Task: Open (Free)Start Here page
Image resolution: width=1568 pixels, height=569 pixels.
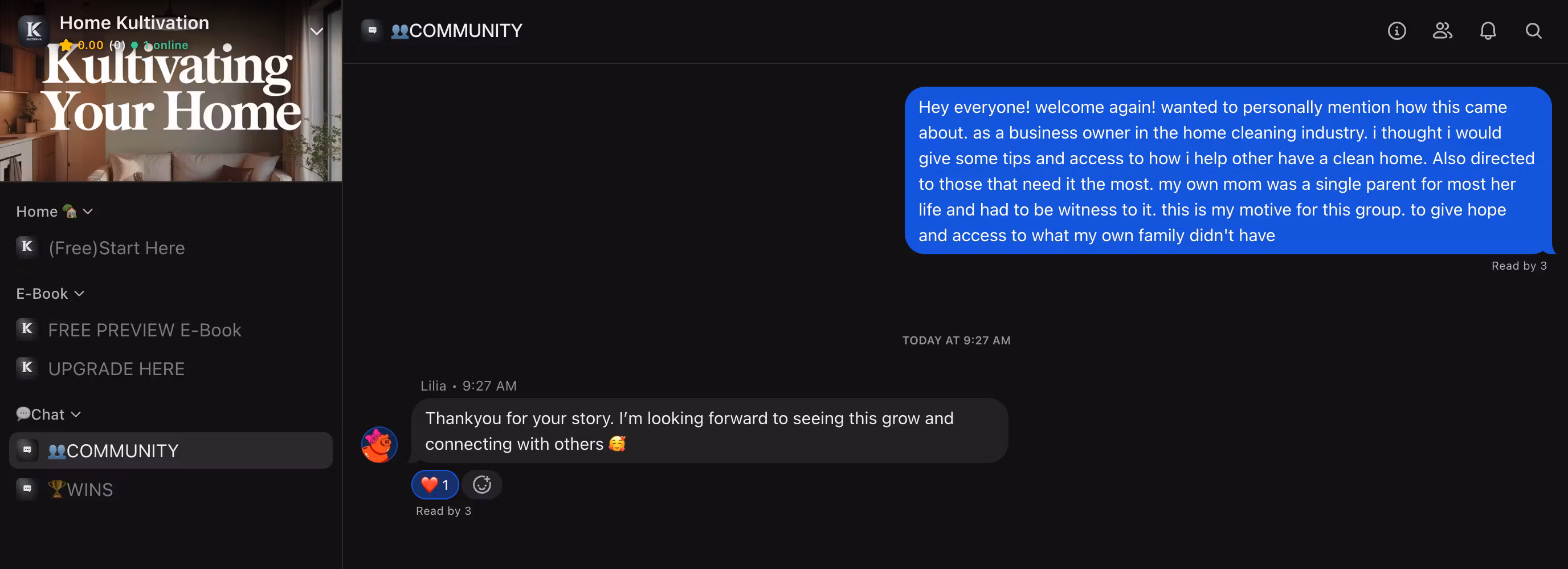Action: (x=116, y=248)
